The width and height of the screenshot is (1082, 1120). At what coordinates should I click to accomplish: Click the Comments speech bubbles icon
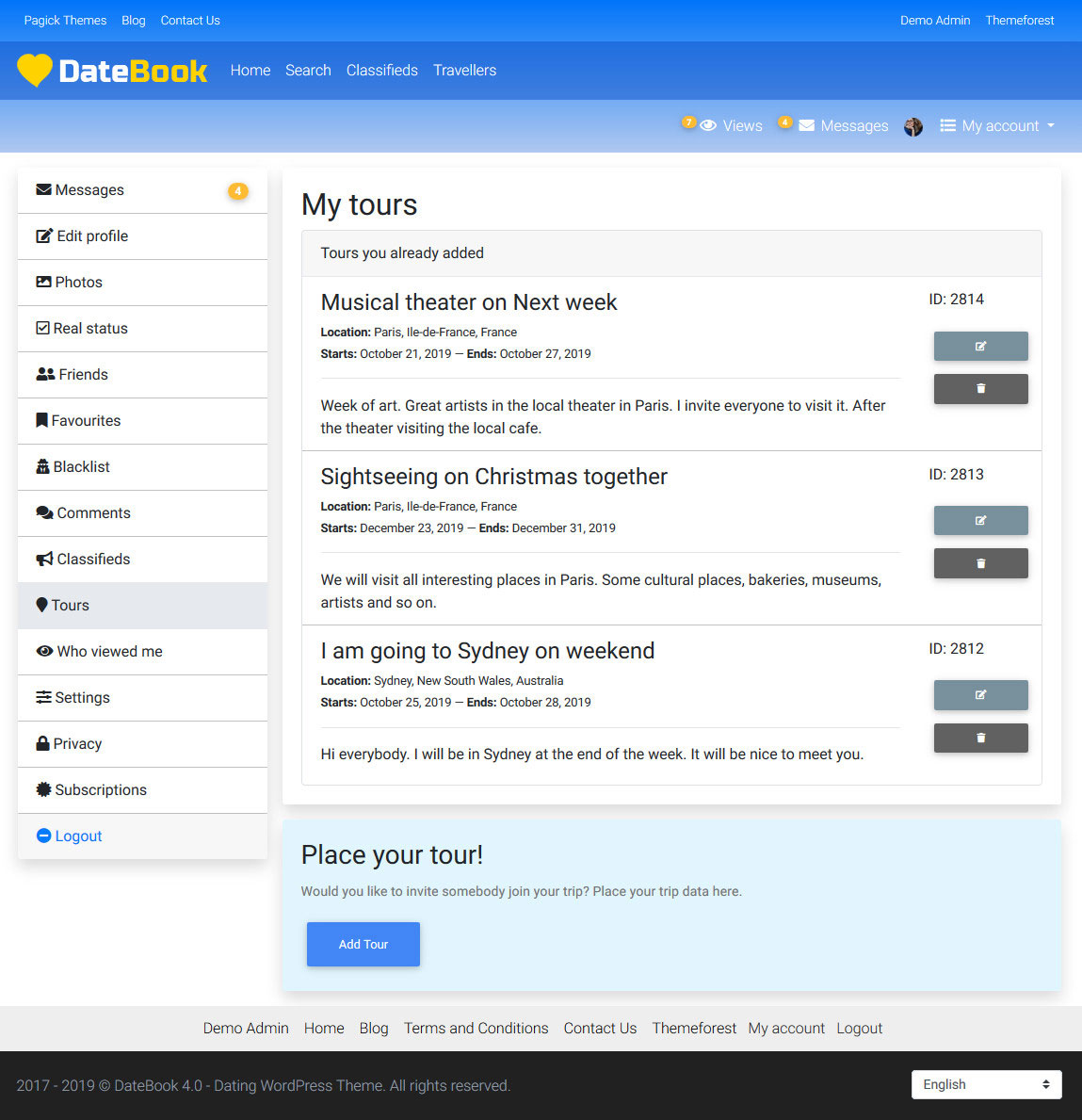click(x=44, y=512)
